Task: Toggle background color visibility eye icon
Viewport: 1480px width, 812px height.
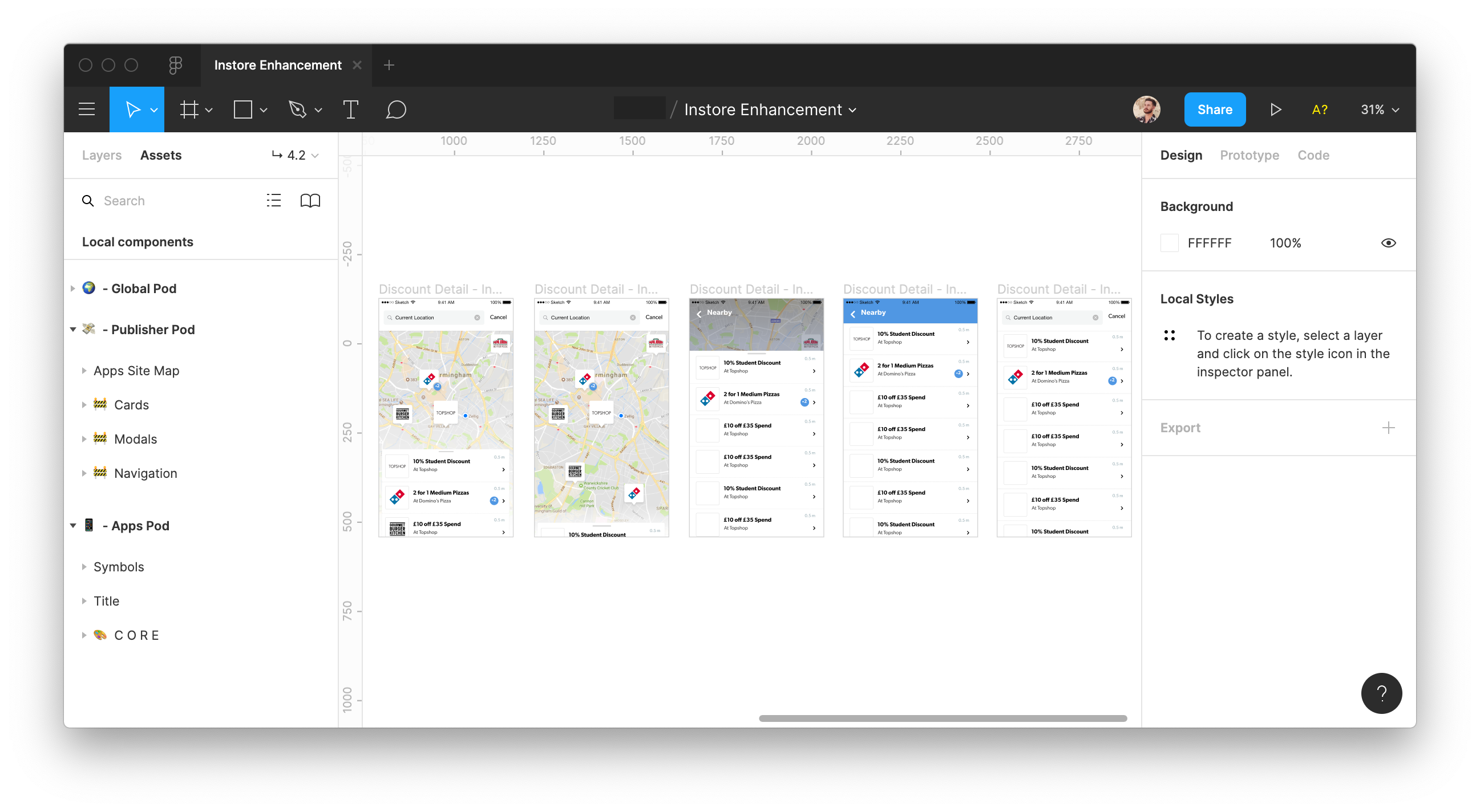Action: (x=1388, y=243)
